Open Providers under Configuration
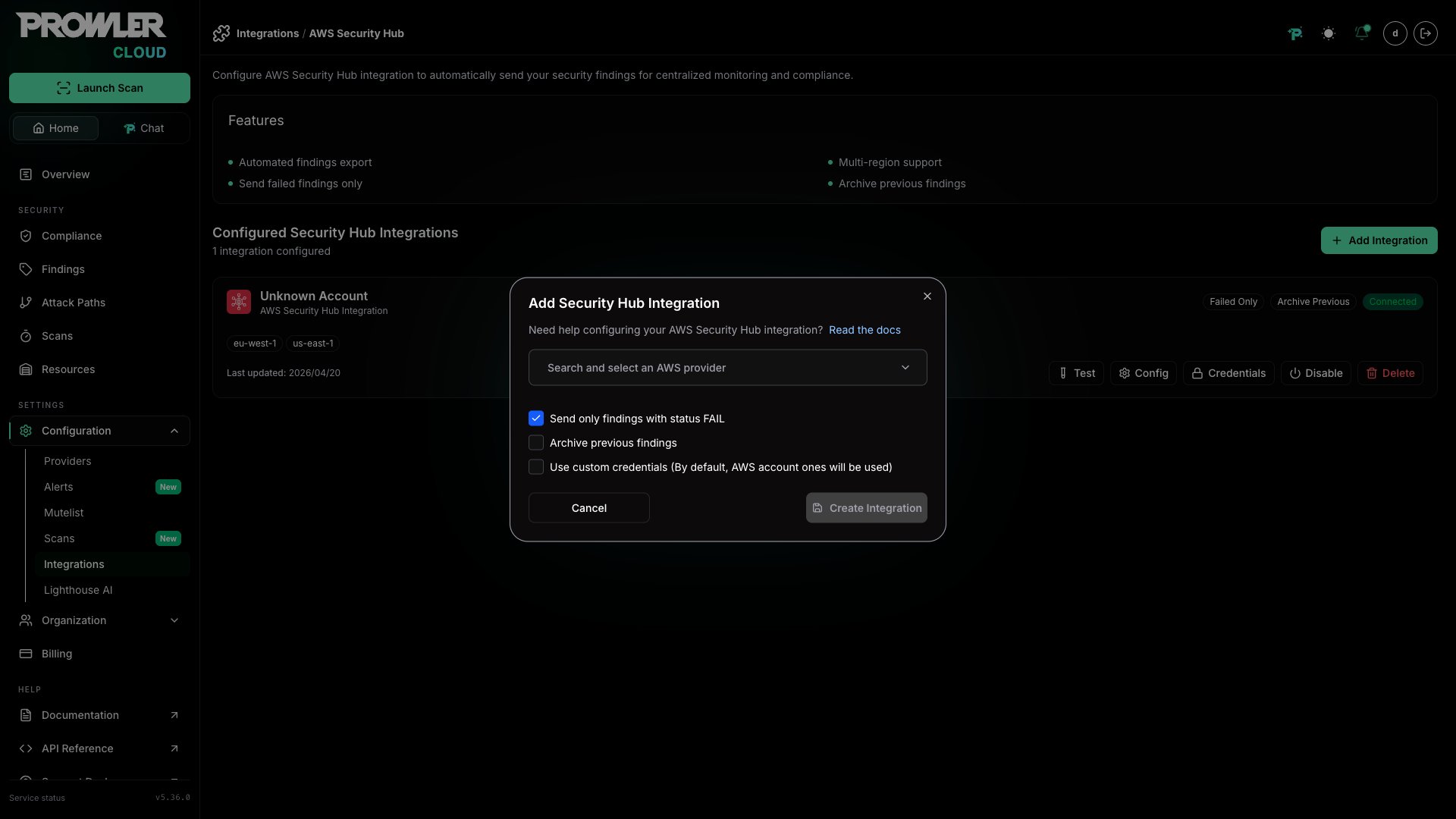The image size is (1456, 819). [67, 461]
